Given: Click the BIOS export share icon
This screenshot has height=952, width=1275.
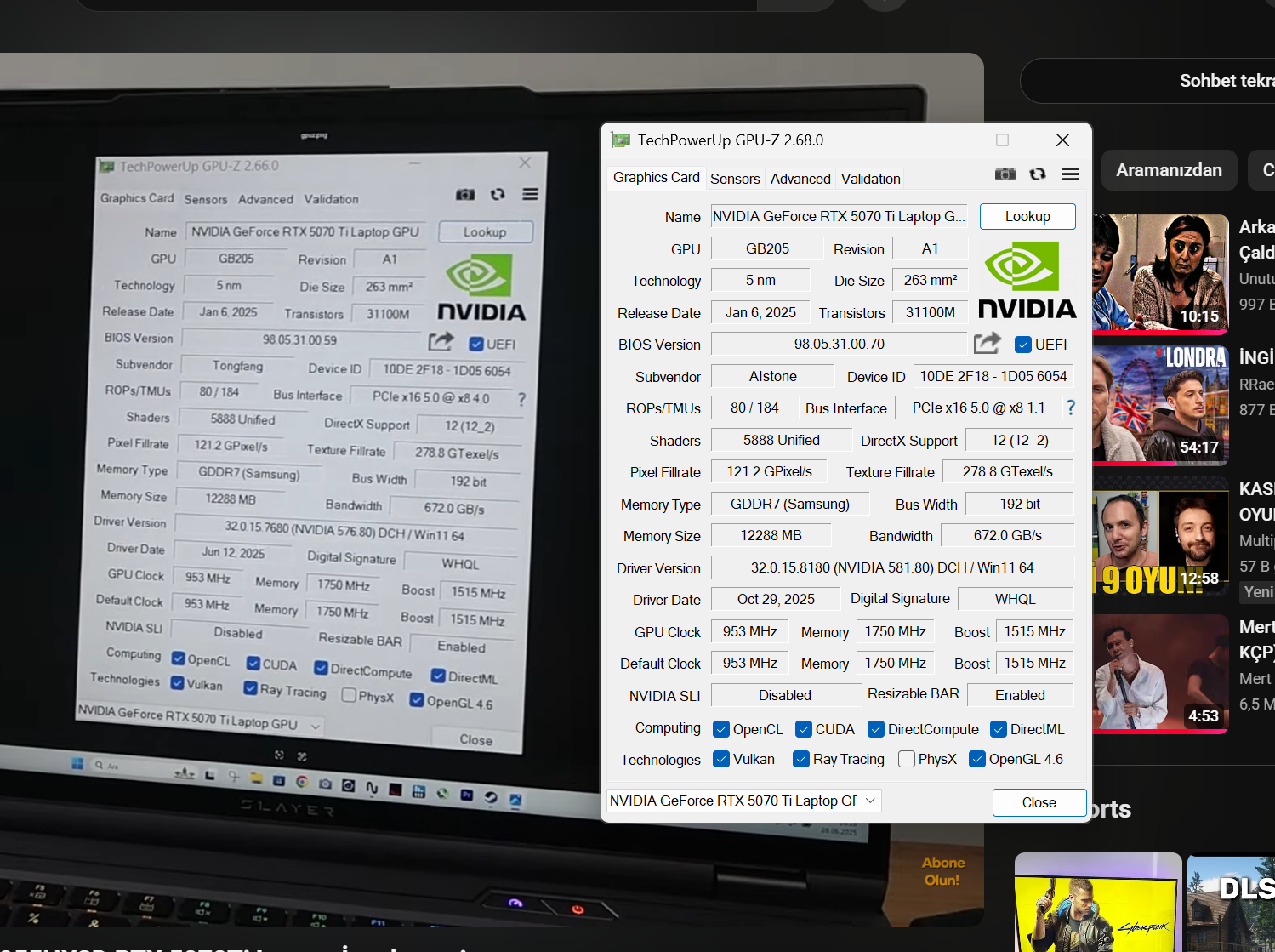Looking at the screenshot, I should 988,344.
